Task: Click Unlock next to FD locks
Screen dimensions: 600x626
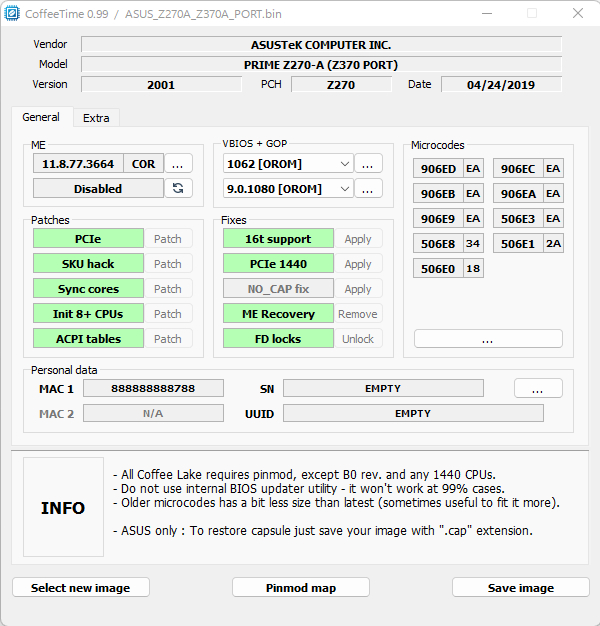Action: tap(358, 339)
